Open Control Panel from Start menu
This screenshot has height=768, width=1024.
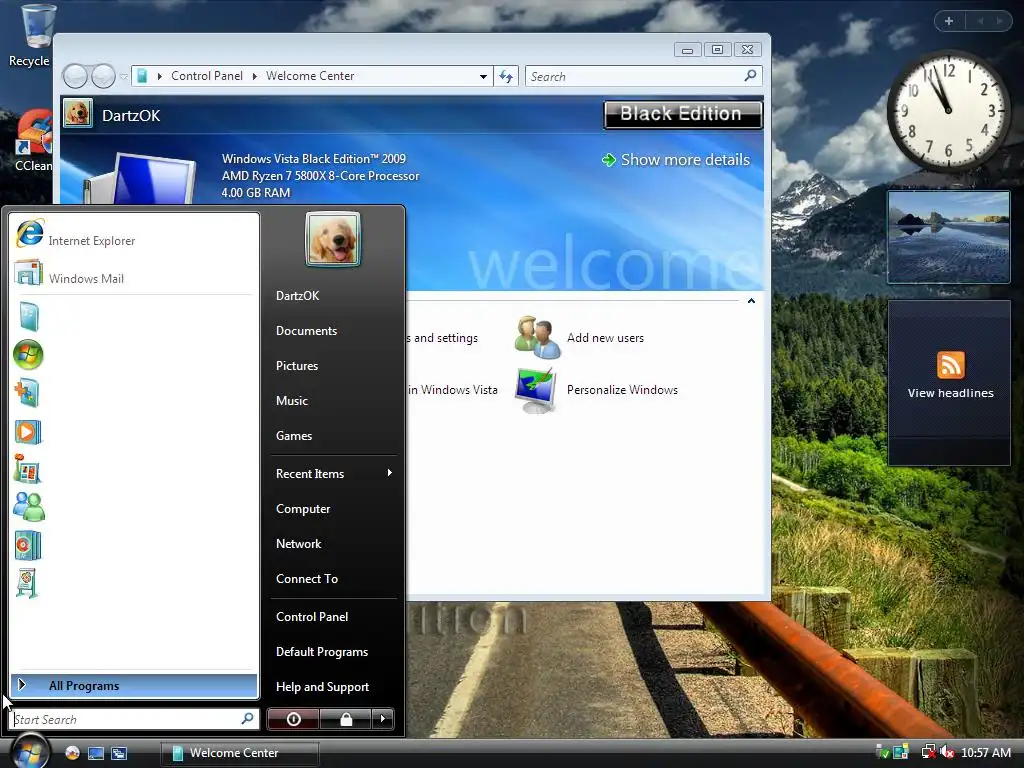click(312, 616)
